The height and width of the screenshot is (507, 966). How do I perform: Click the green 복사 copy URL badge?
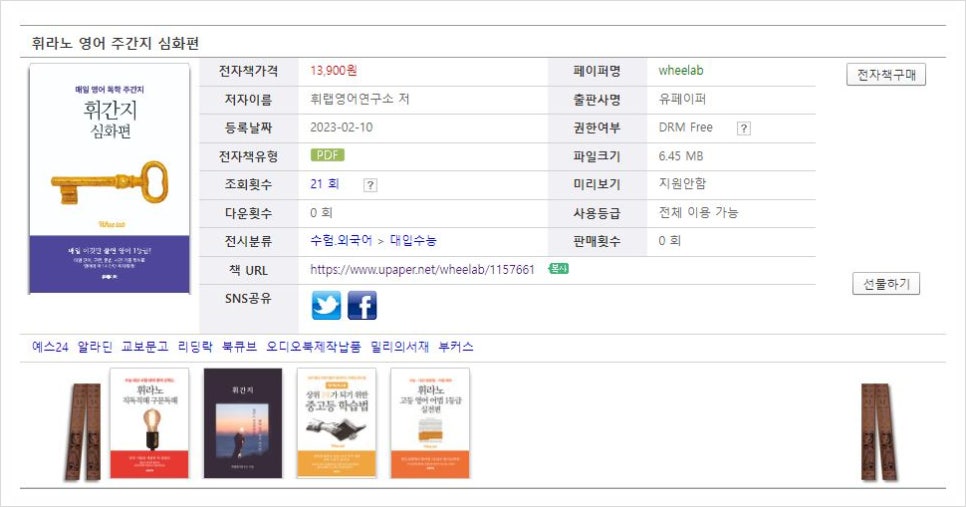558,269
